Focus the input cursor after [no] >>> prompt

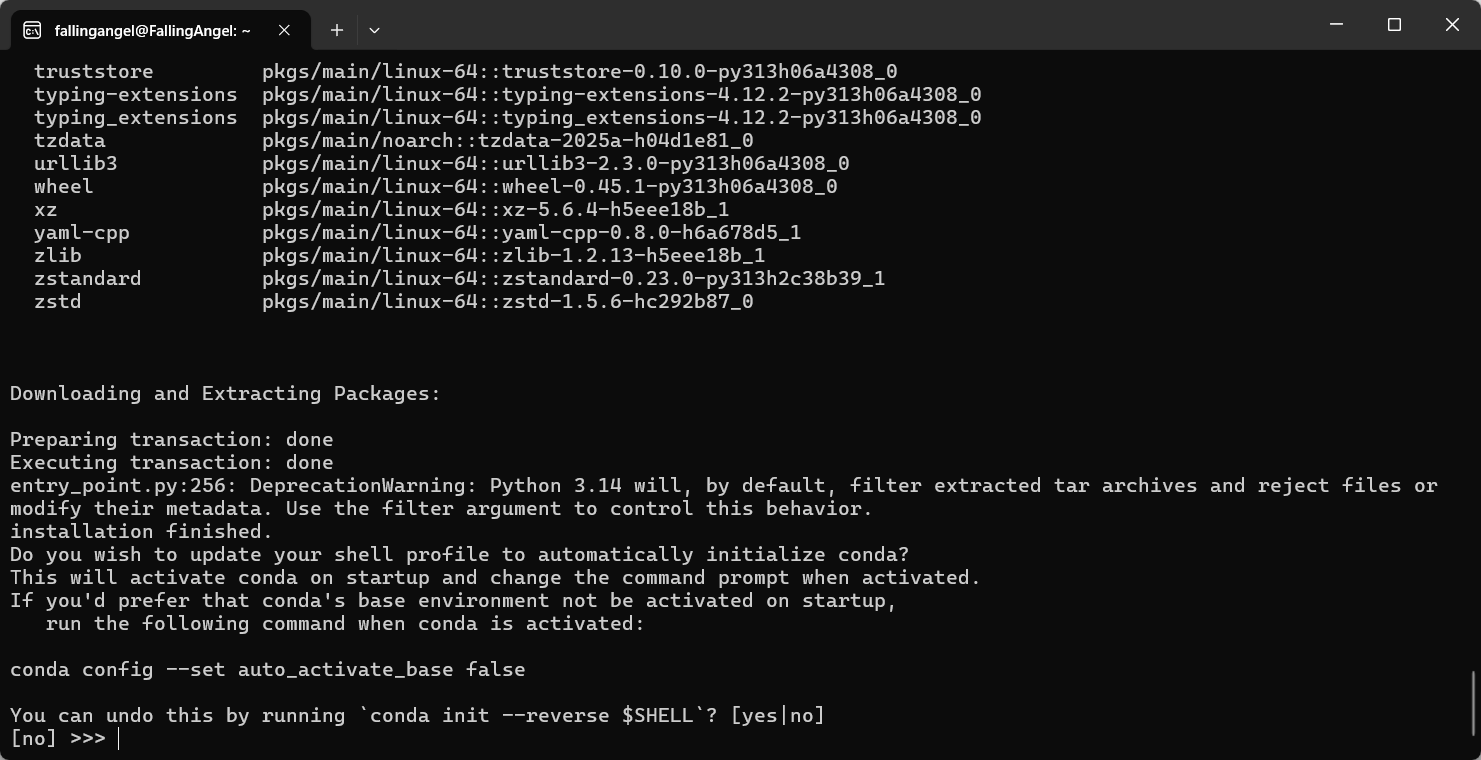[x=119, y=739]
